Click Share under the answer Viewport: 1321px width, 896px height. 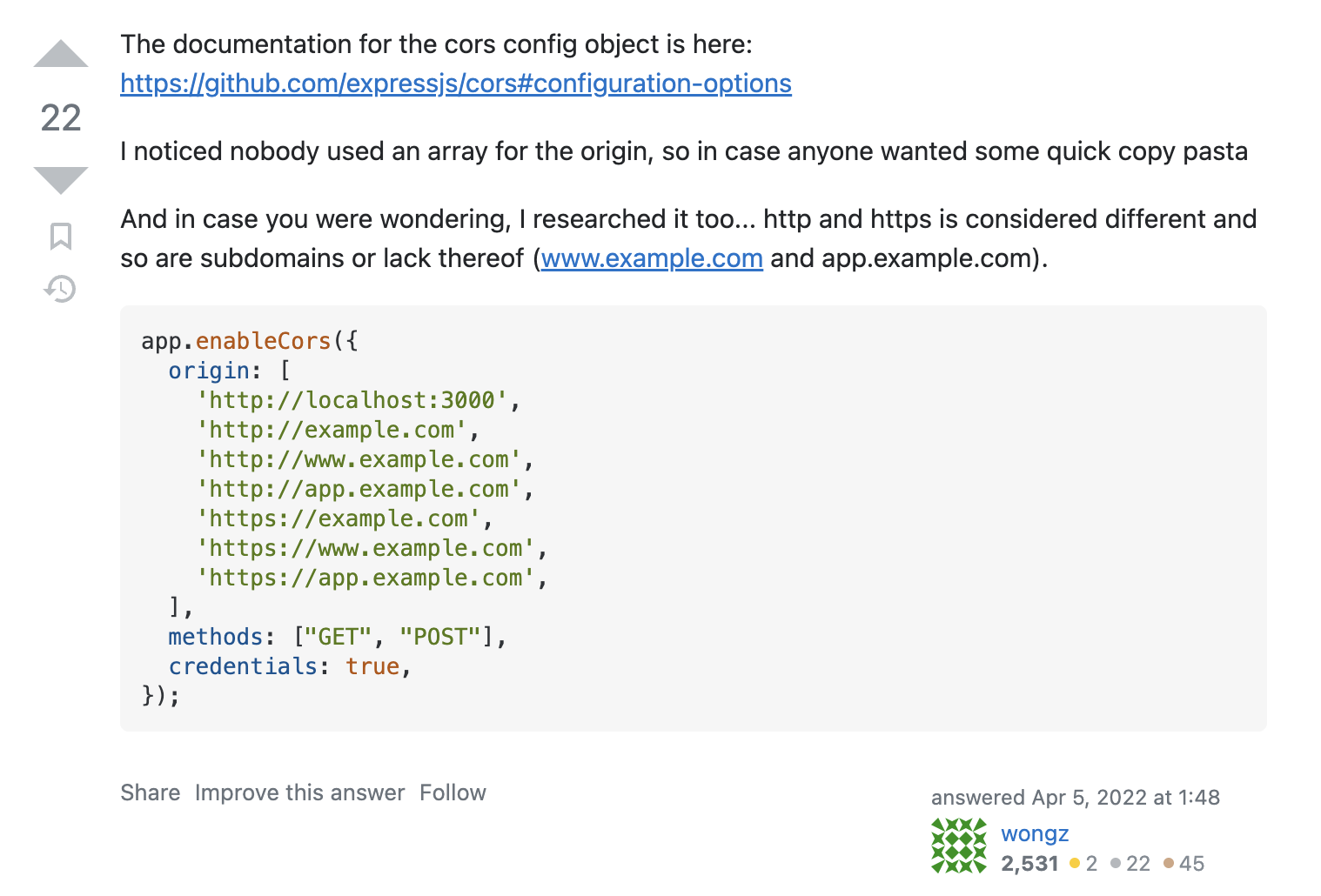coord(151,792)
